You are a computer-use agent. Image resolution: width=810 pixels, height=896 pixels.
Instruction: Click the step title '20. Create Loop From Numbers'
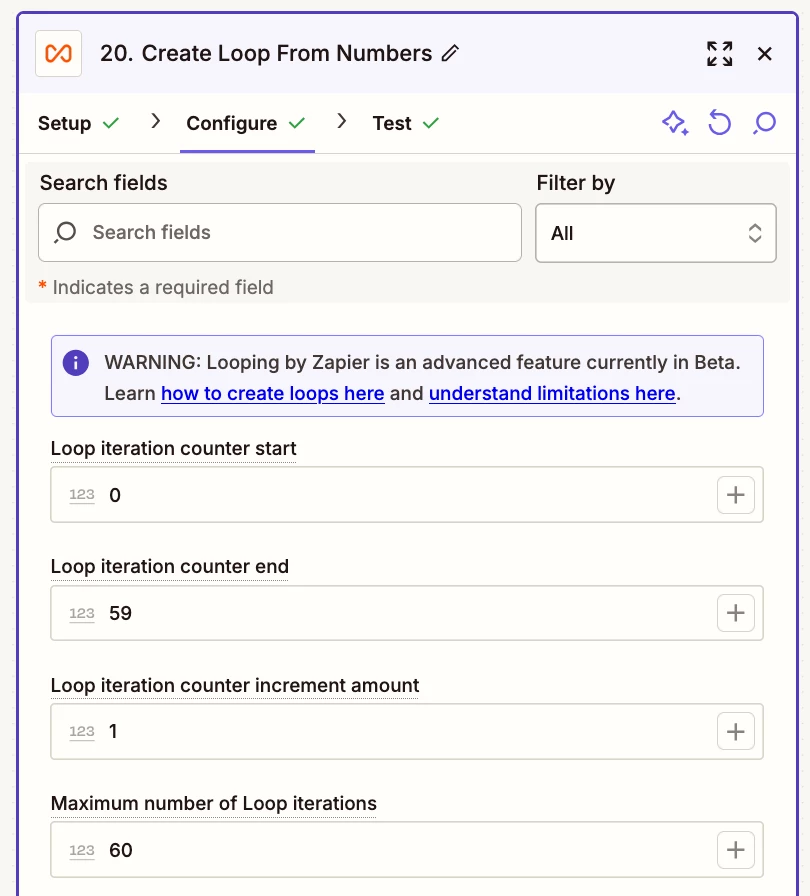tap(266, 53)
